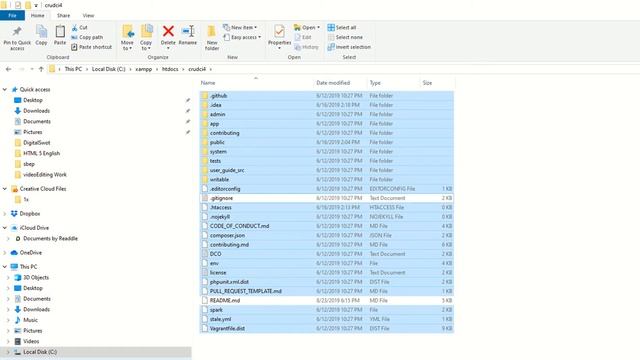Open Music under This PC
The height and width of the screenshot is (360, 640).
point(30,320)
